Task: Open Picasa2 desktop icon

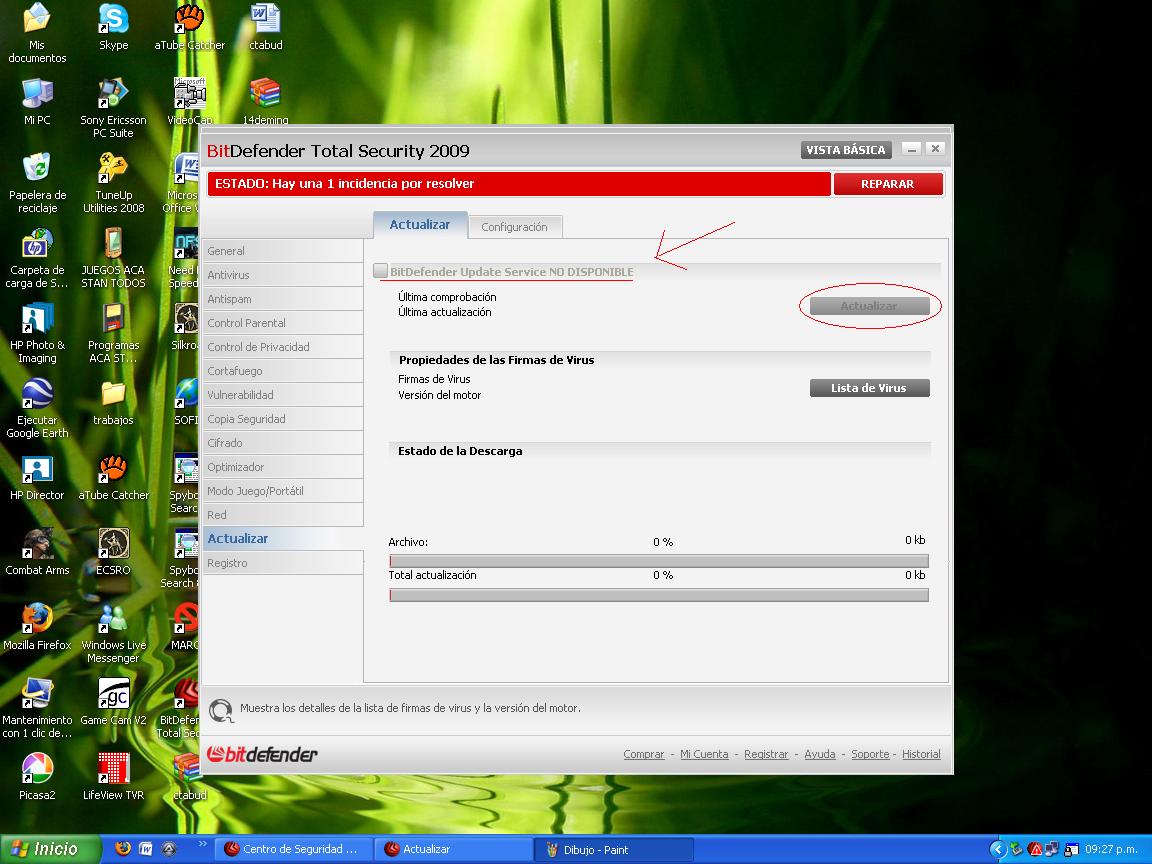Action: [37, 777]
